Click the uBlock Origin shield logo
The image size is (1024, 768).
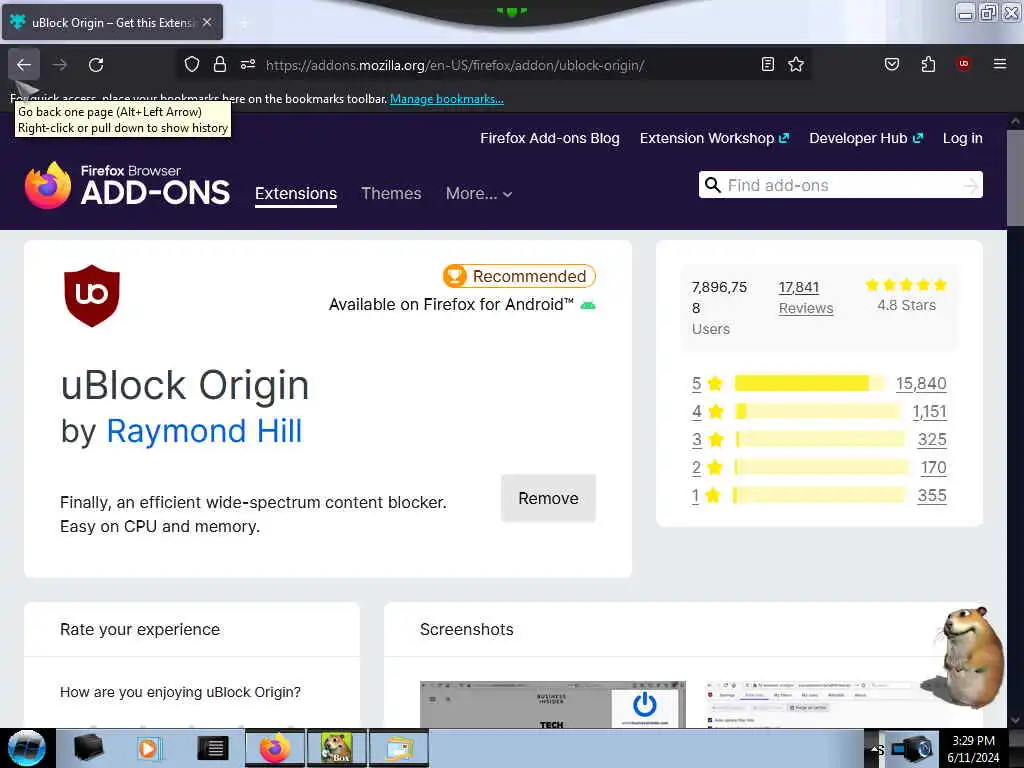click(92, 296)
